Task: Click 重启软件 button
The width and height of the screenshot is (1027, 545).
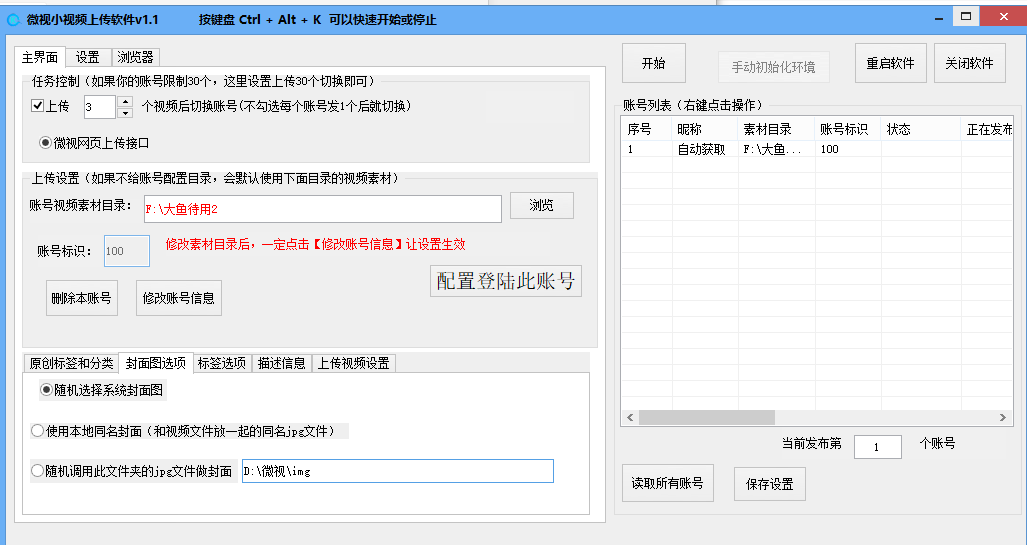Action: (x=891, y=63)
